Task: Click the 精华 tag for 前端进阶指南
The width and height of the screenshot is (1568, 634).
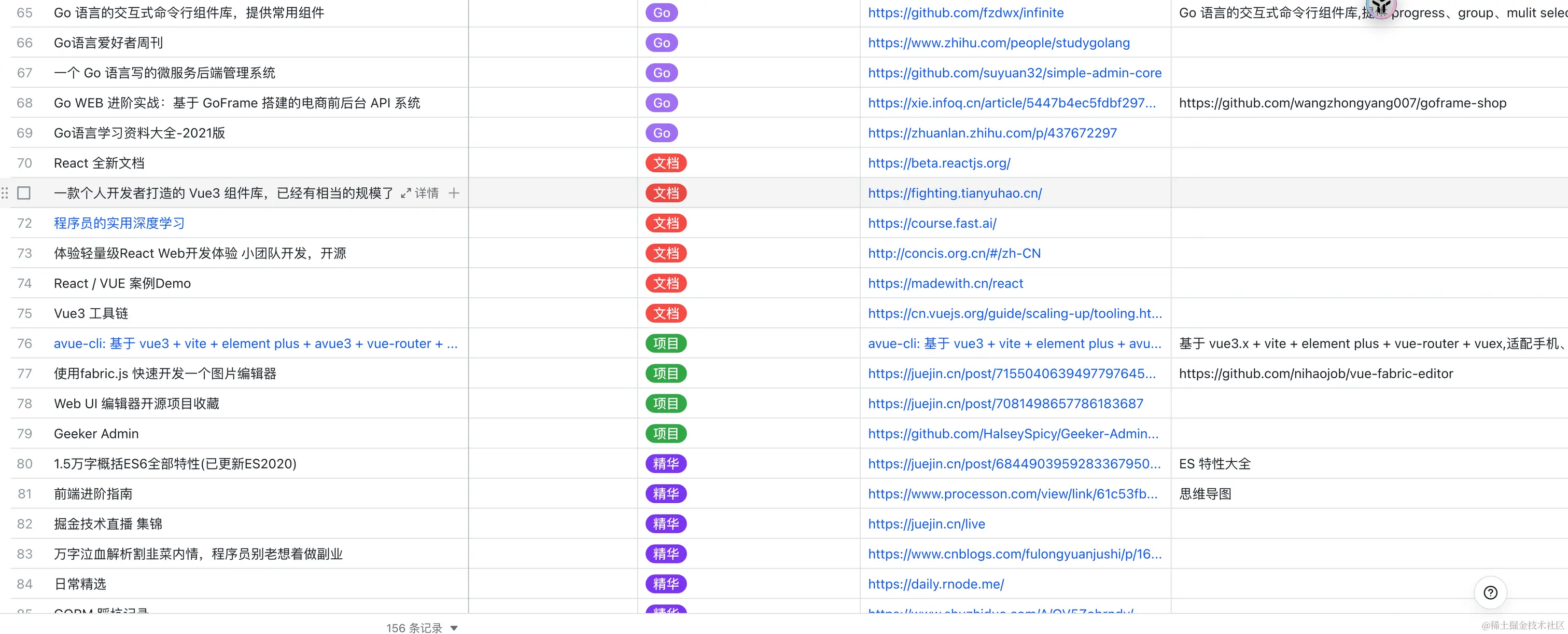Action: click(666, 494)
